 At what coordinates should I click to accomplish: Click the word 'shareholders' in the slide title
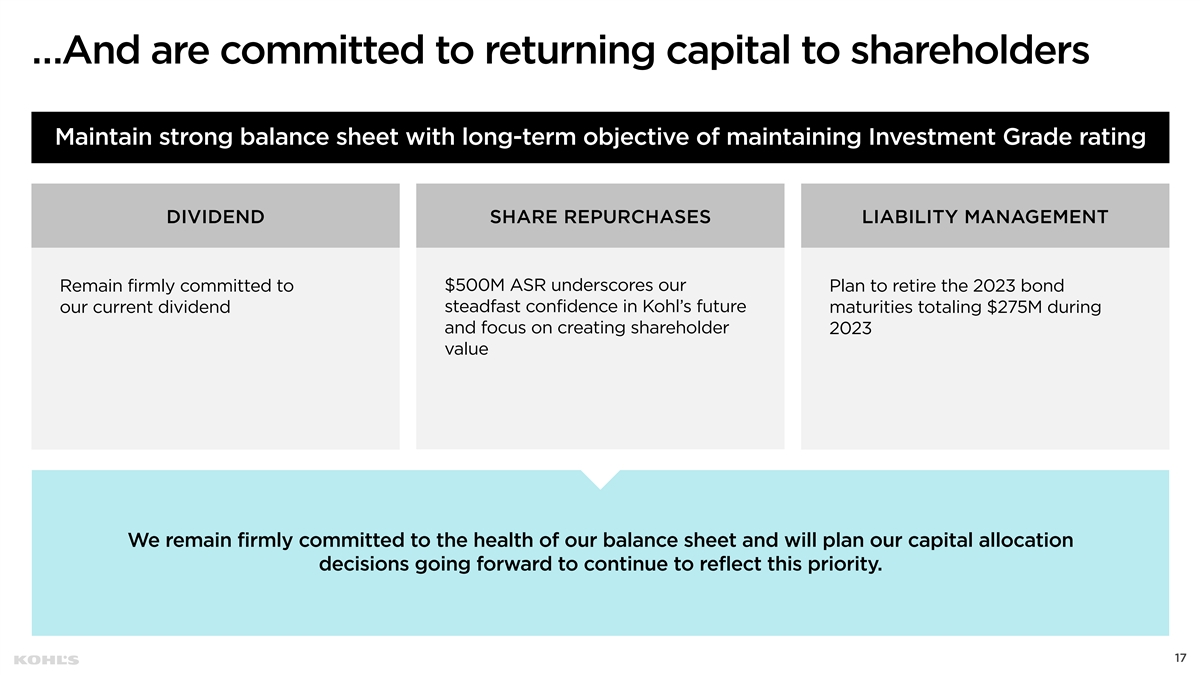(x=970, y=51)
